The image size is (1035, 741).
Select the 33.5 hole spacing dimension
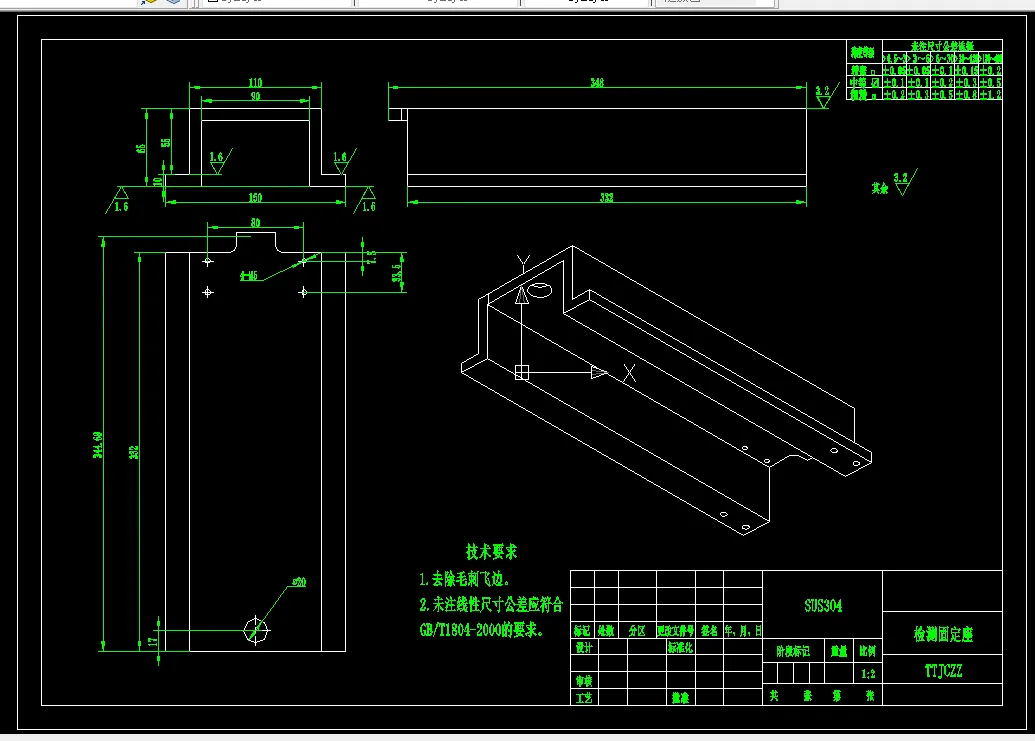coord(397,273)
